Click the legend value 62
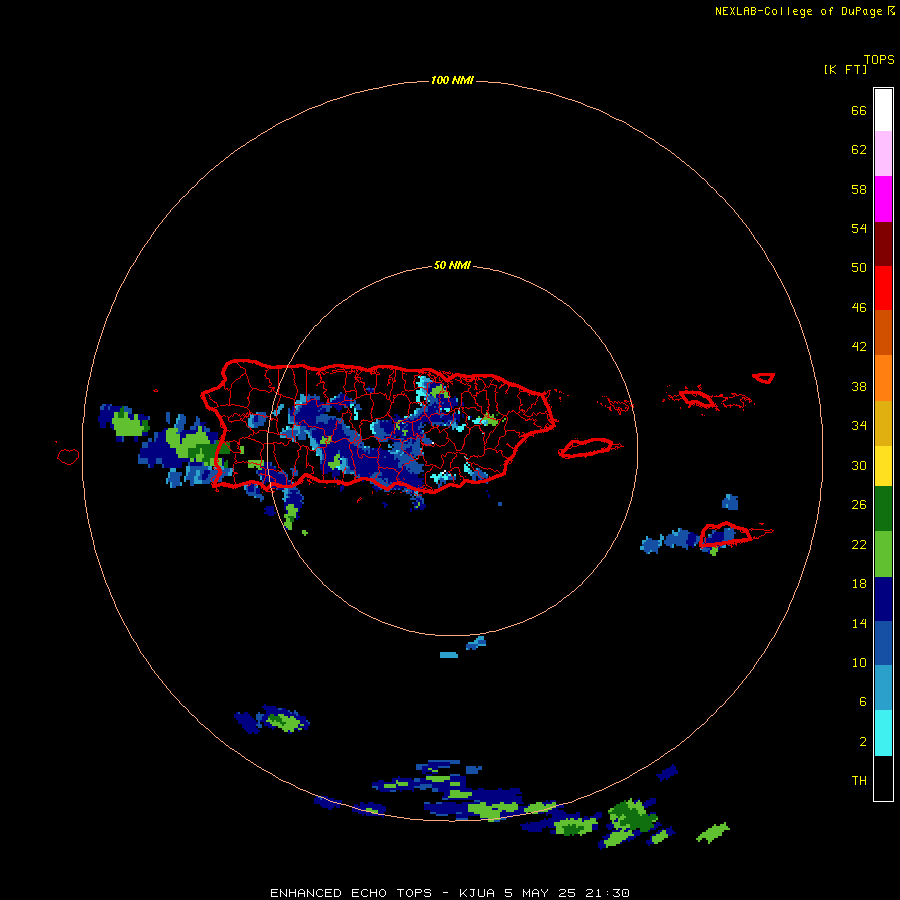Viewport: 900px width, 900px height. [x=859, y=150]
